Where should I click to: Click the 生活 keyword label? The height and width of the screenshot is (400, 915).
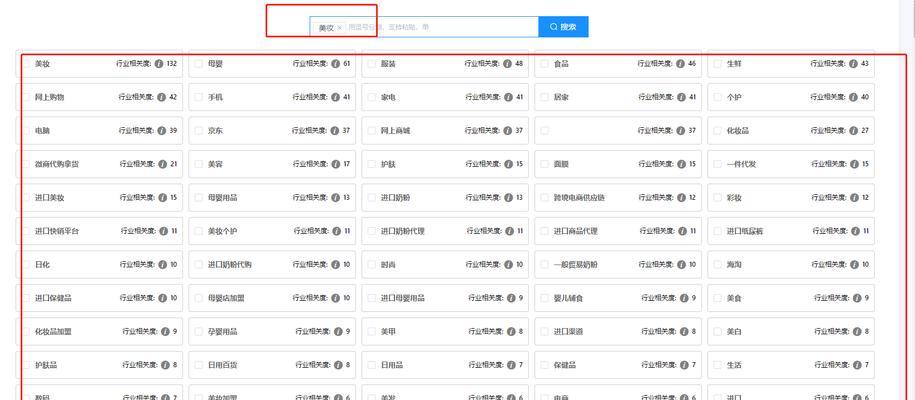tap(734, 365)
